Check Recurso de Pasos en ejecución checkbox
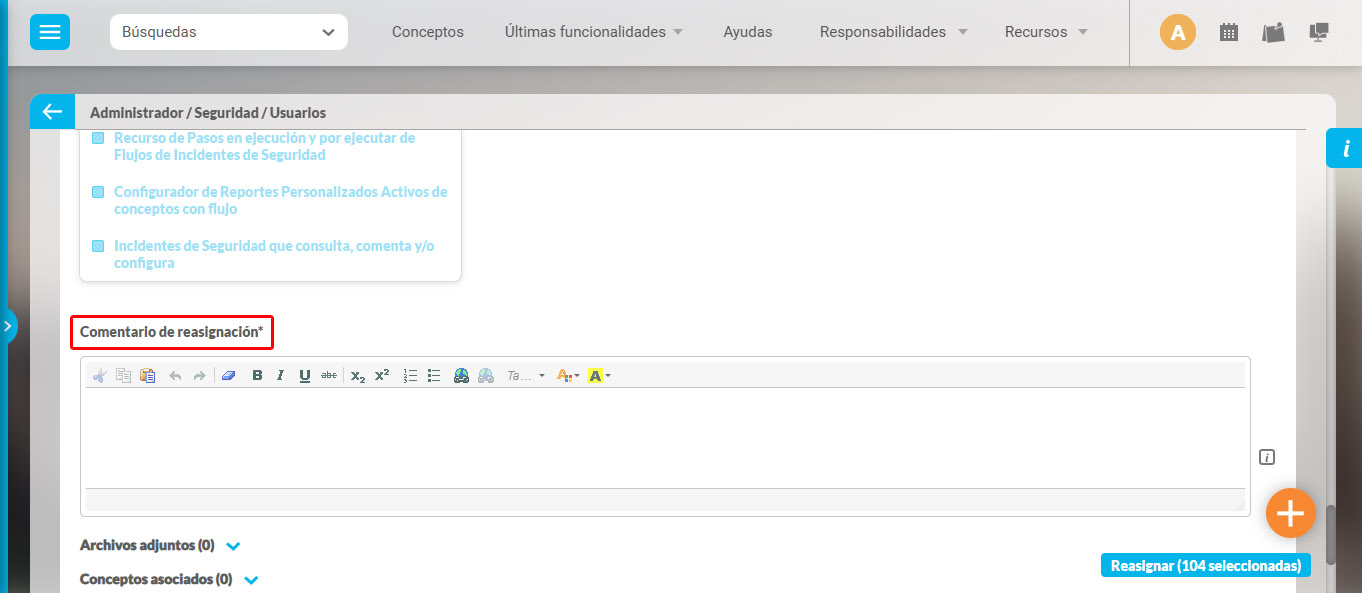 coord(98,138)
